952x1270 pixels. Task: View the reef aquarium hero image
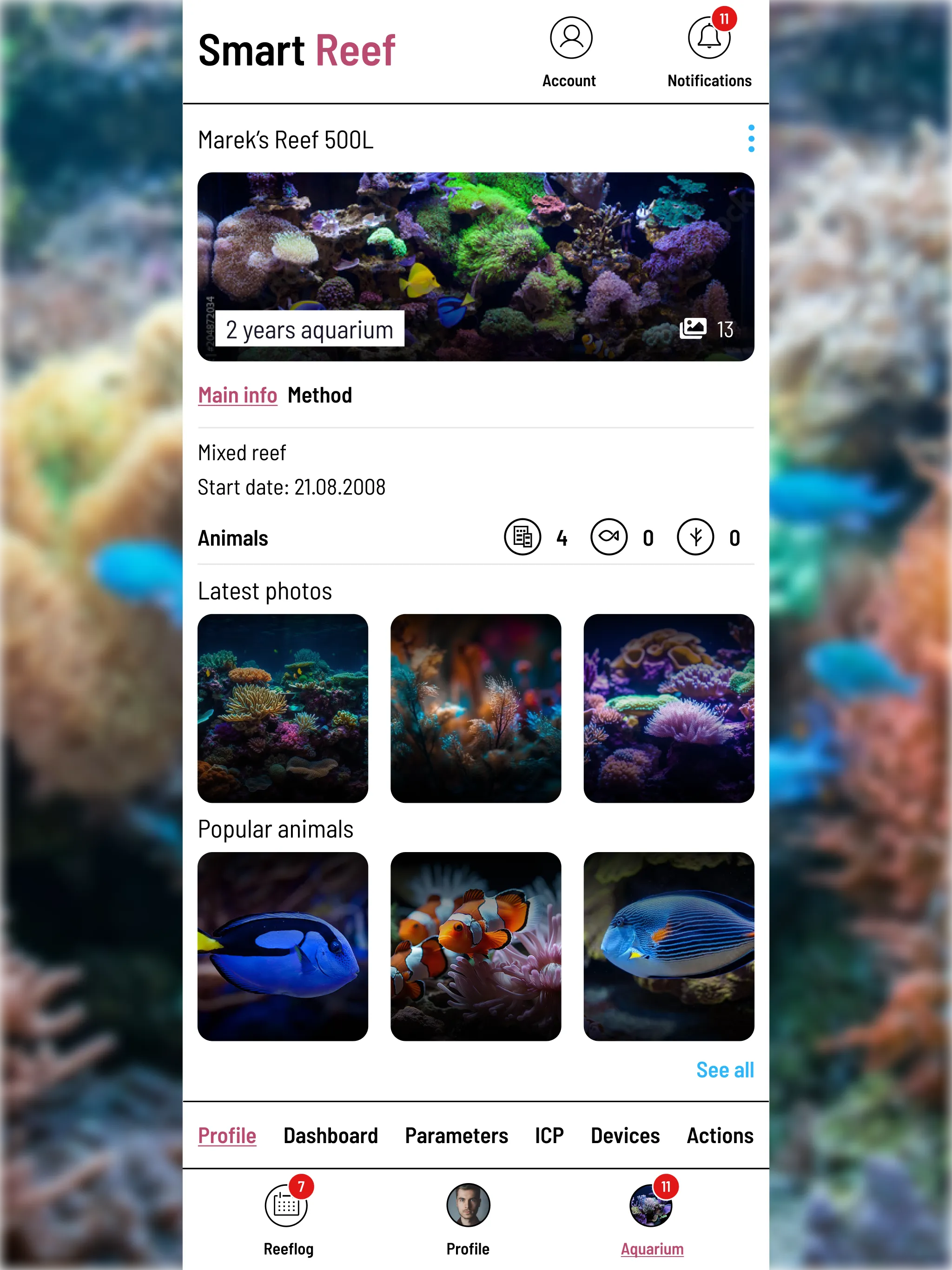(x=476, y=266)
